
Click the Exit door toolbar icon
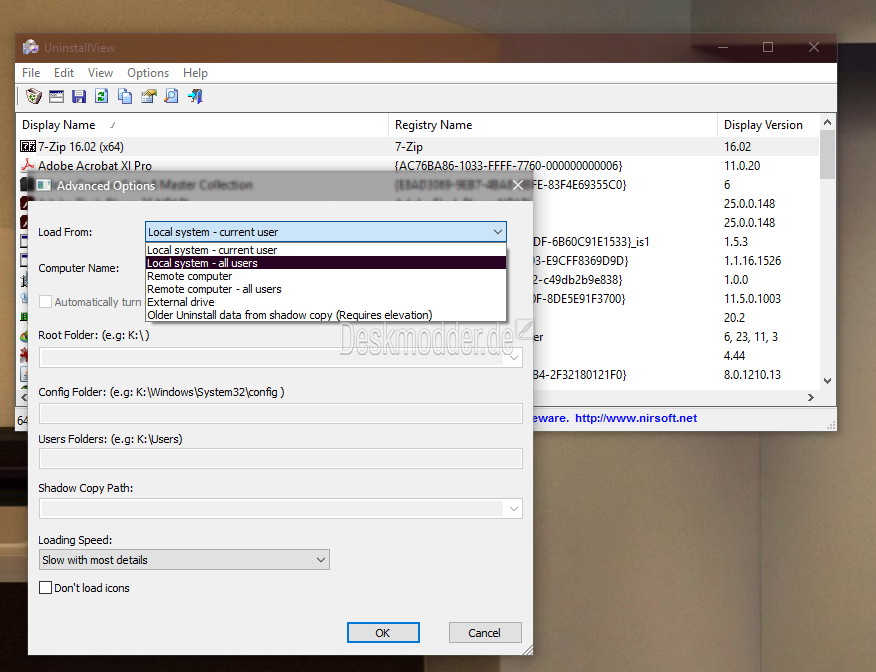[x=195, y=96]
